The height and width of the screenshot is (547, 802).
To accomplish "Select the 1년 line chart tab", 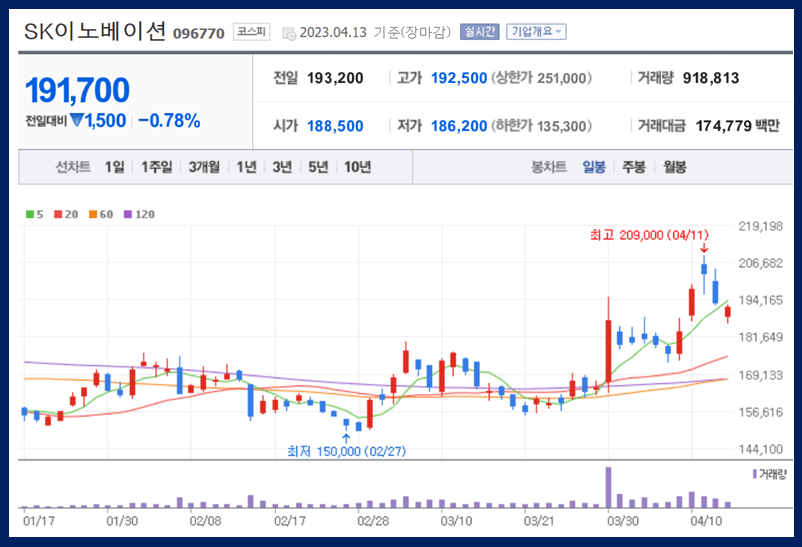I will click(x=247, y=167).
